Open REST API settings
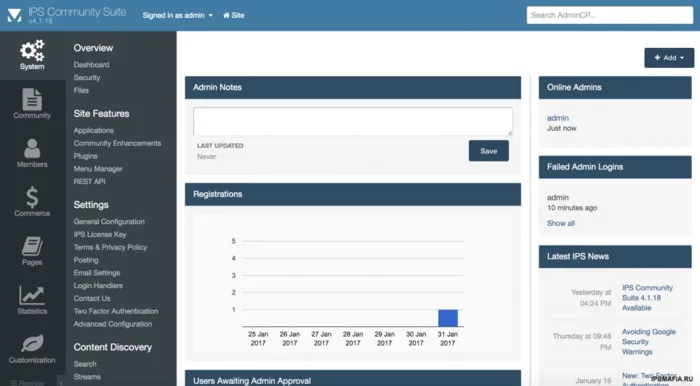 tap(90, 182)
